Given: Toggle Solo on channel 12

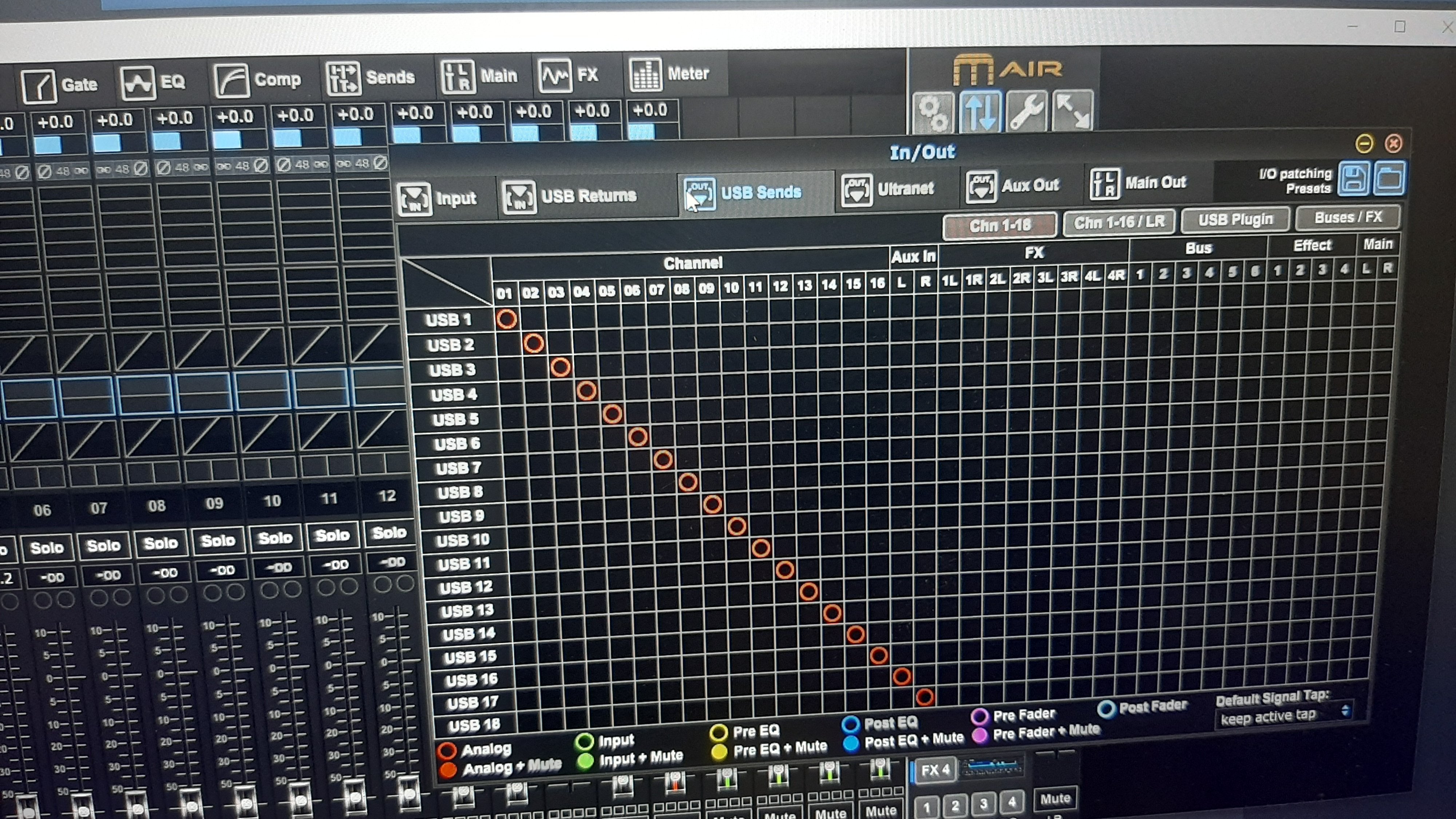Looking at the screenshot, I should coord(389,533).
